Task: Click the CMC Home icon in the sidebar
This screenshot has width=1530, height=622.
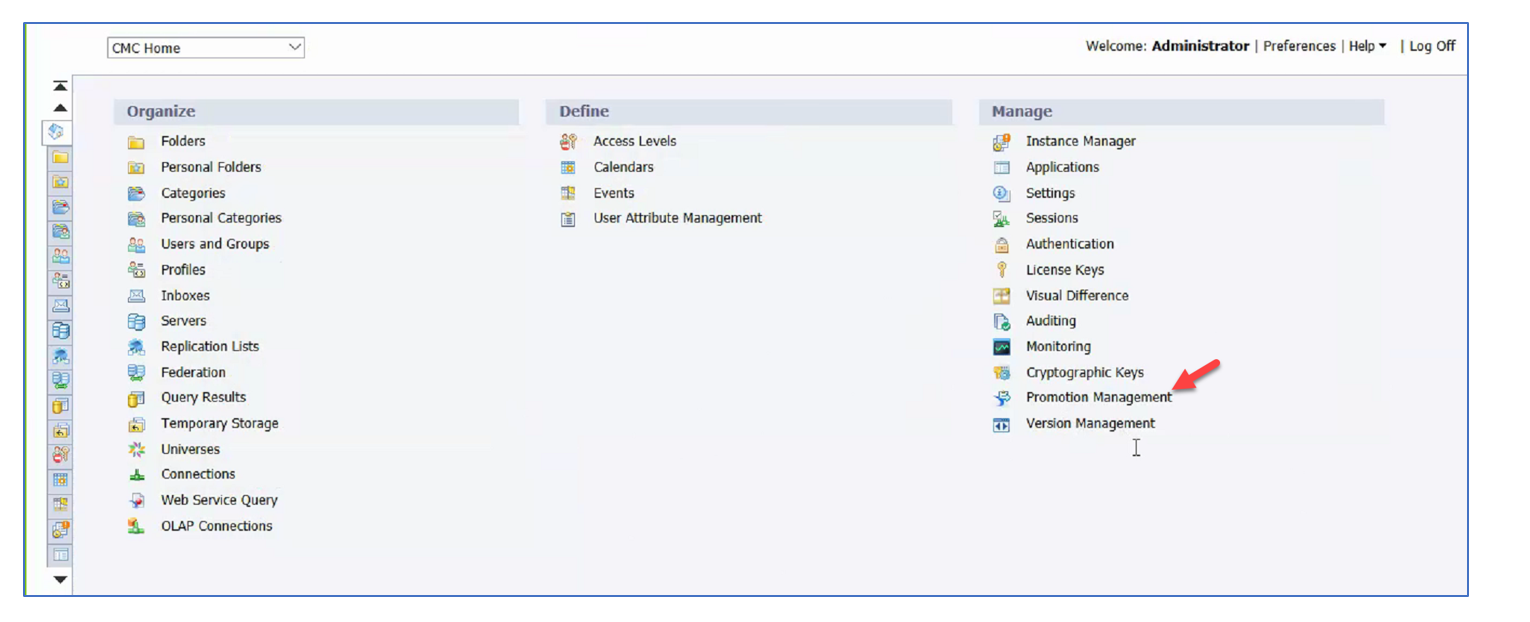Action: point(59,132)
